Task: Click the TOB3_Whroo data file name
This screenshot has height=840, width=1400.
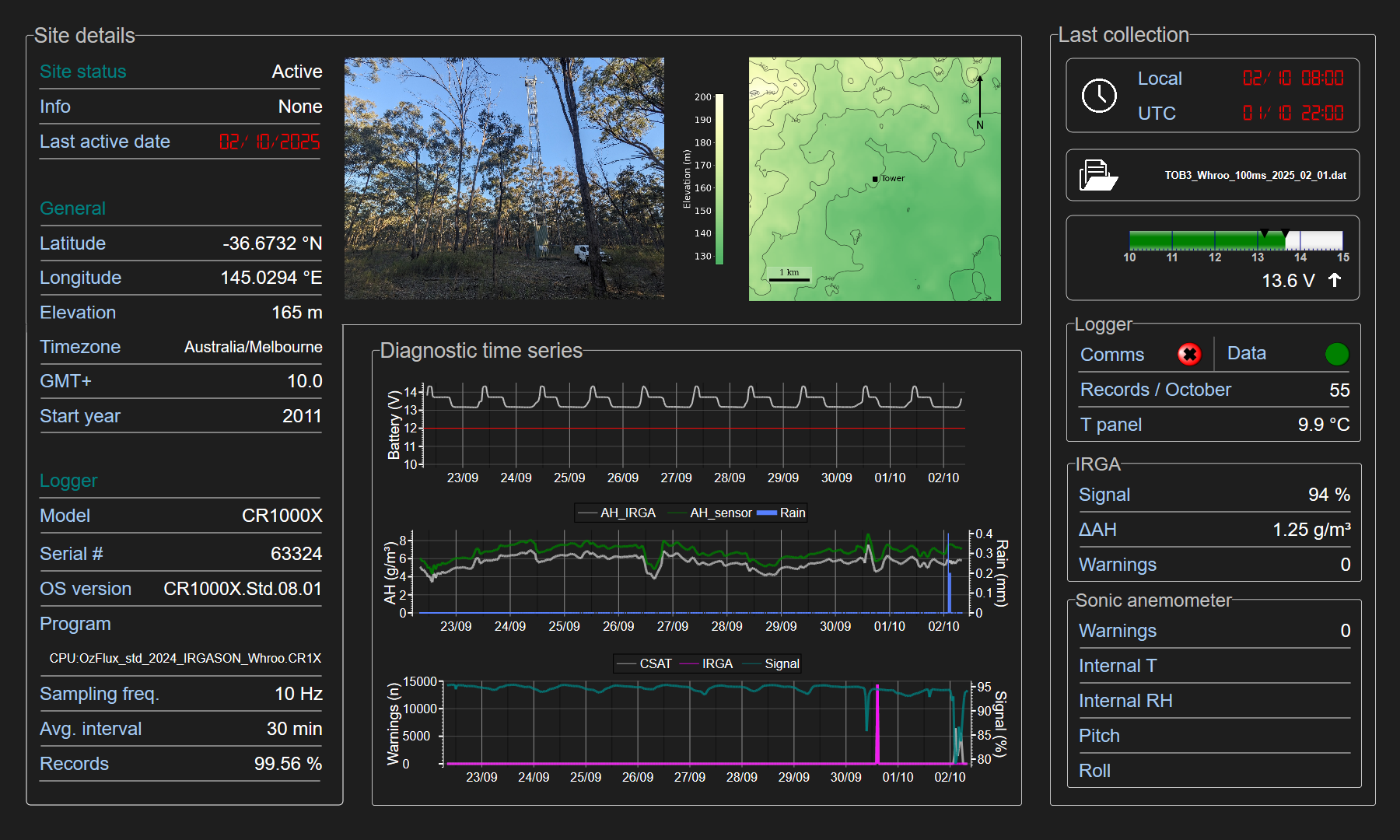Action: 1255,175
